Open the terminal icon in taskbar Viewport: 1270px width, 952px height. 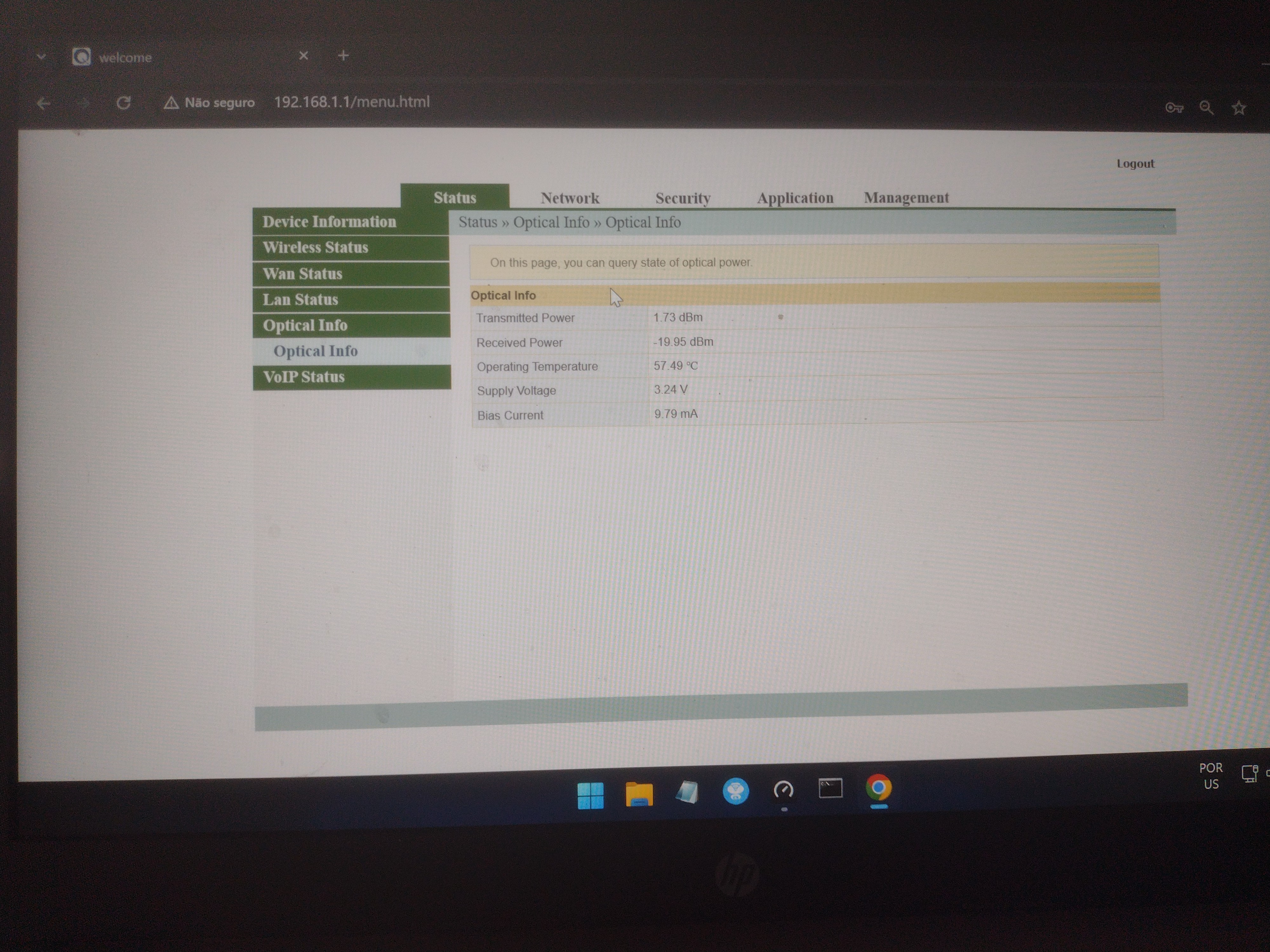(x=830, y=789)
